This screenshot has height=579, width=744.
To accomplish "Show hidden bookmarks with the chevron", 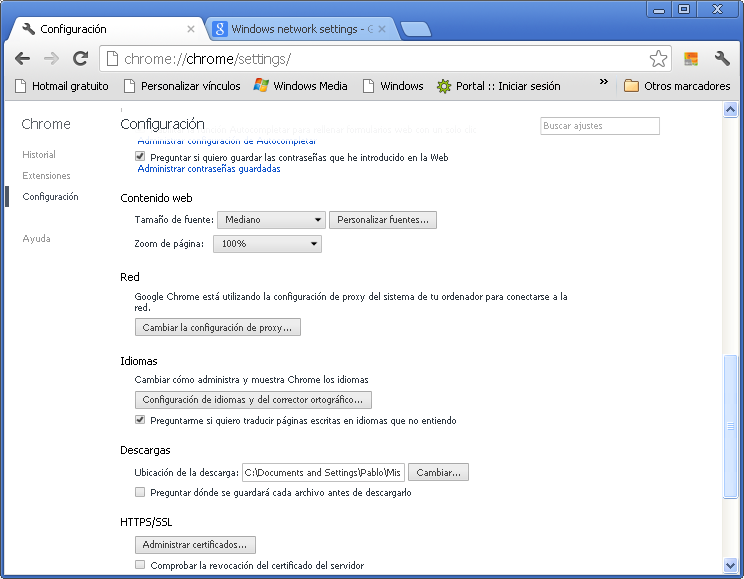I will coord(603,83).
